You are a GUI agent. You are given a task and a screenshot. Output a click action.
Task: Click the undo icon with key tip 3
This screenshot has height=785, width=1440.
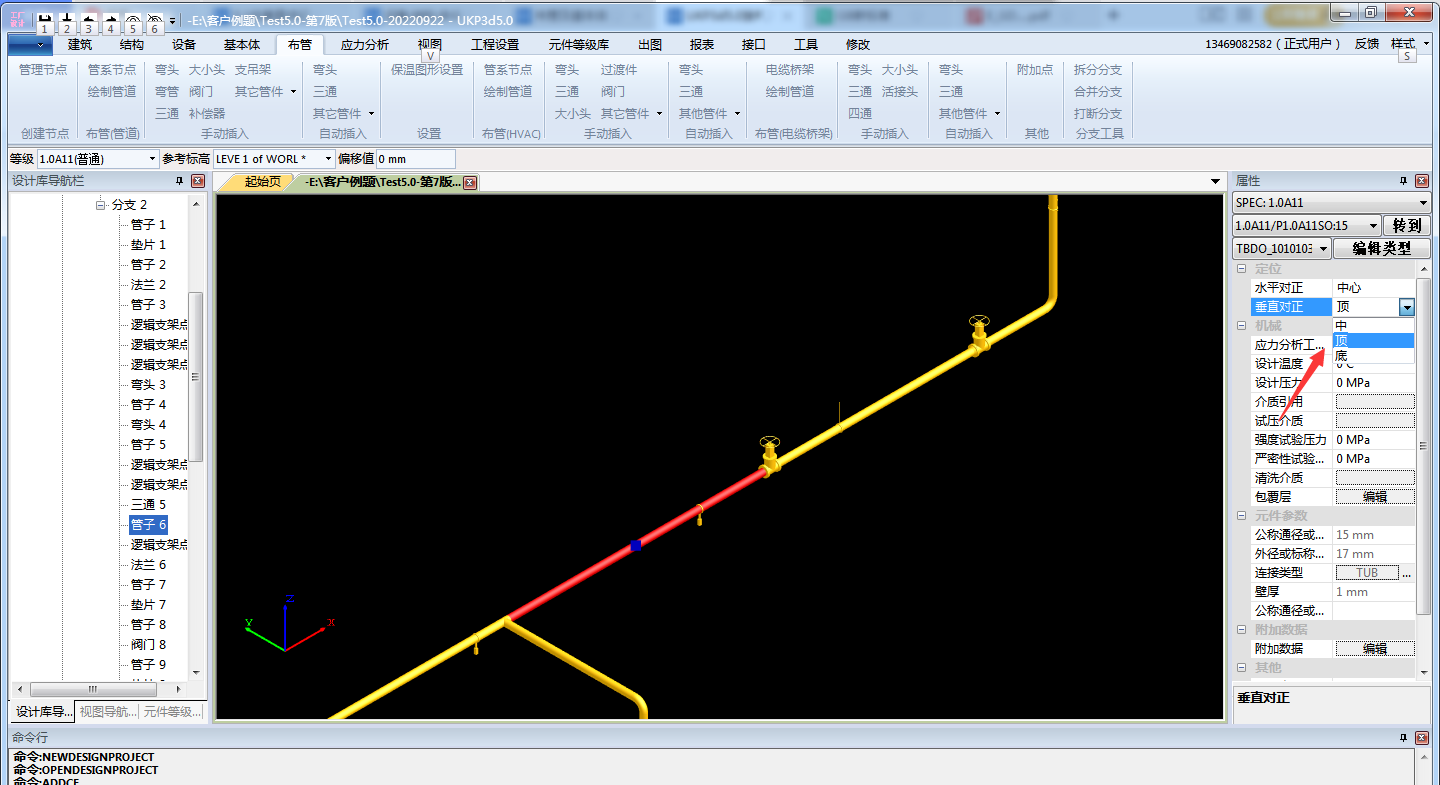click(88, 19)
